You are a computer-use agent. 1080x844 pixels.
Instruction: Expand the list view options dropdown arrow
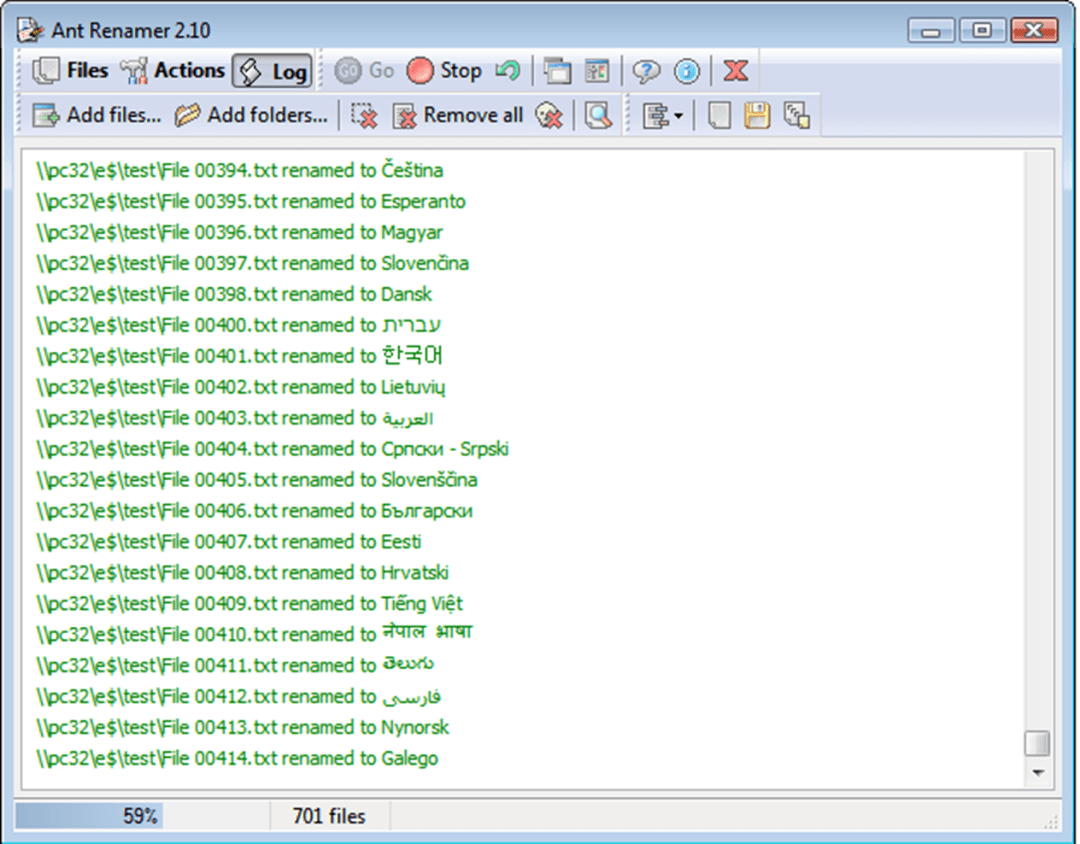click(678, 117)
